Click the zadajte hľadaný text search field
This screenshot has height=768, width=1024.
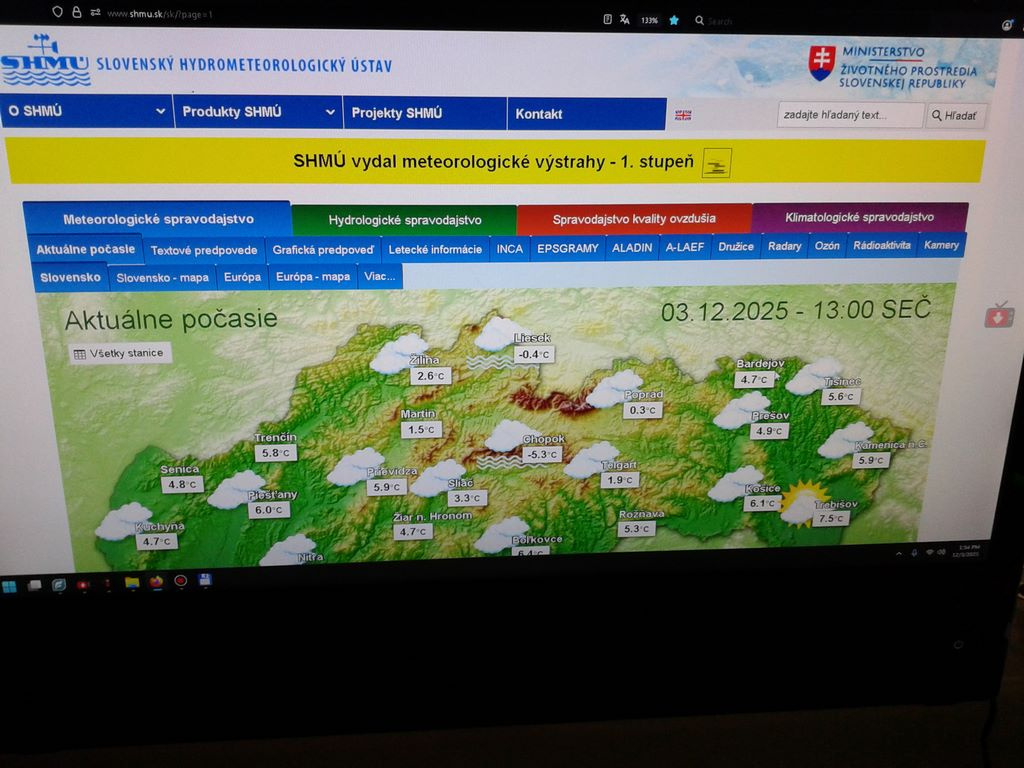click(851, 115)
